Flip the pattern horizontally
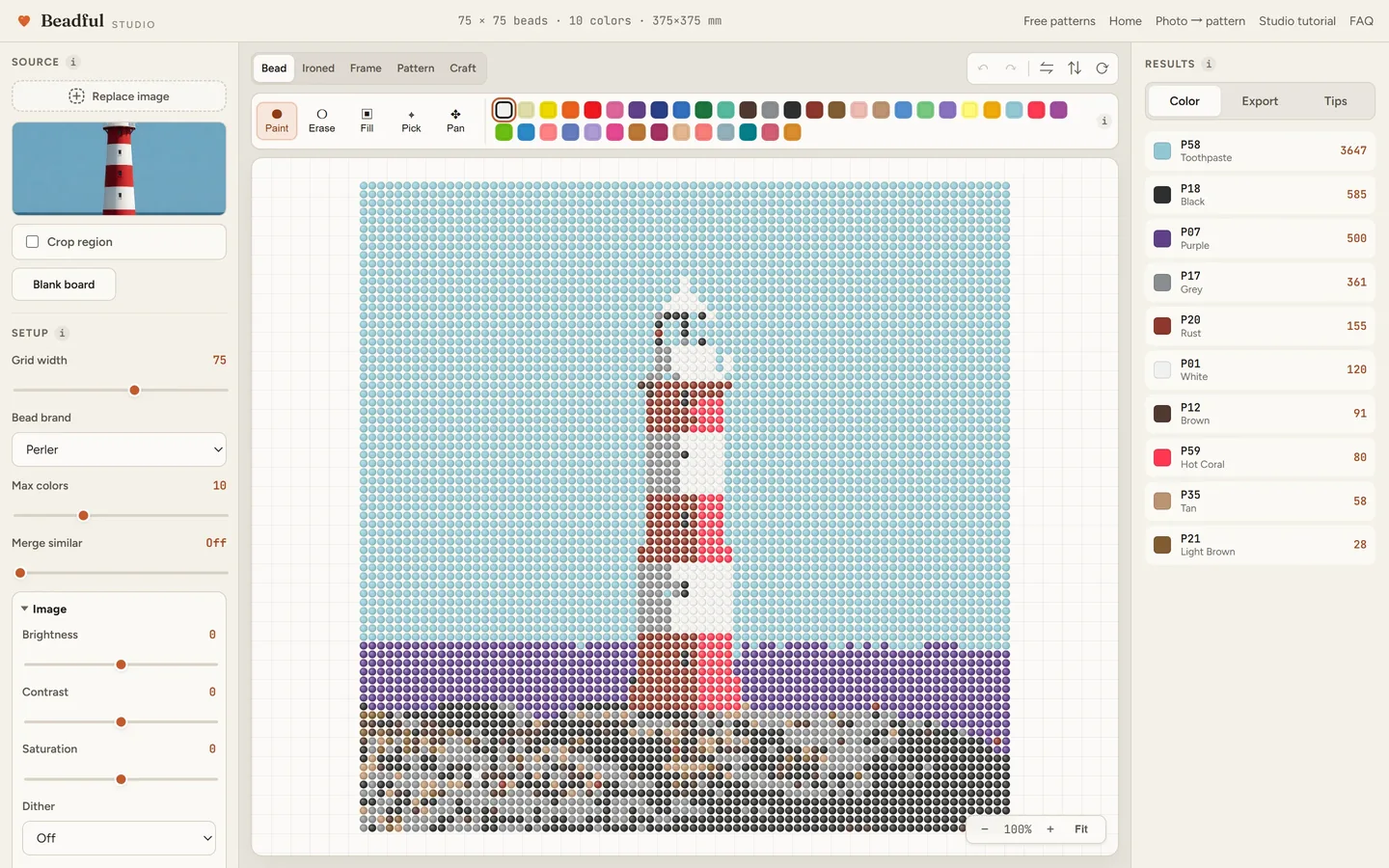This screenshot has width=1389, height=868. pos(1047,68)
